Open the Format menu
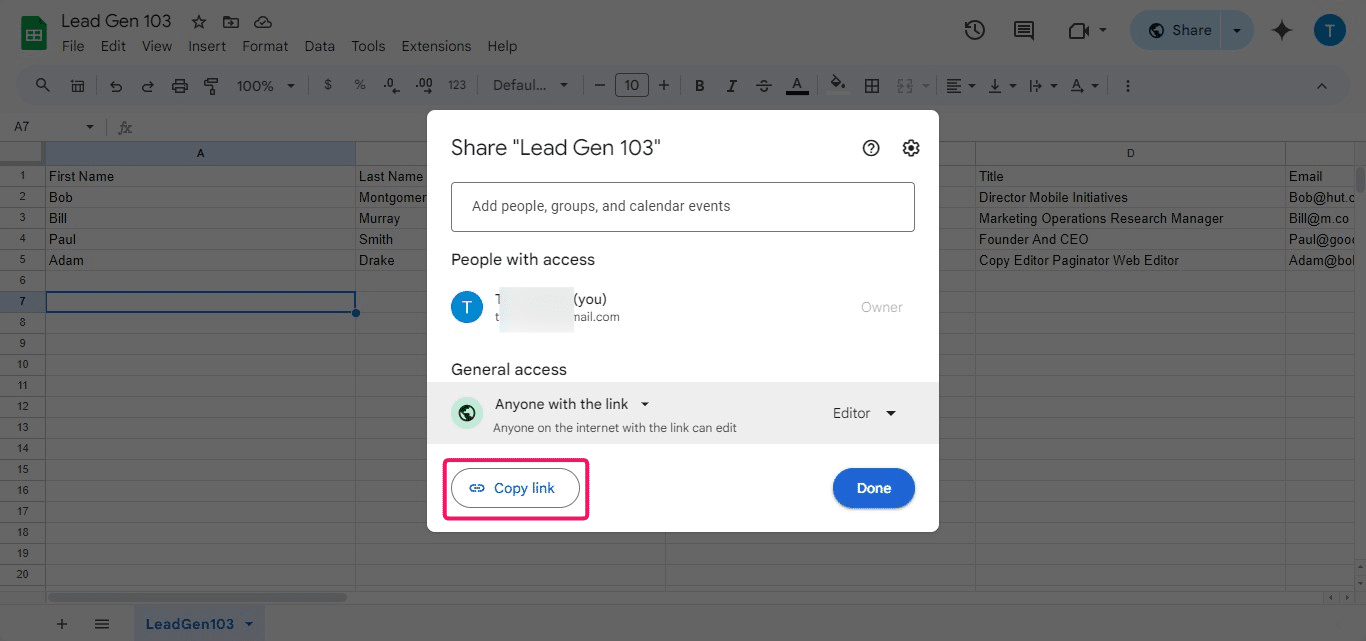Image resolution: width=1366 pixels, height=641 pixels. (x=265, y=46)
